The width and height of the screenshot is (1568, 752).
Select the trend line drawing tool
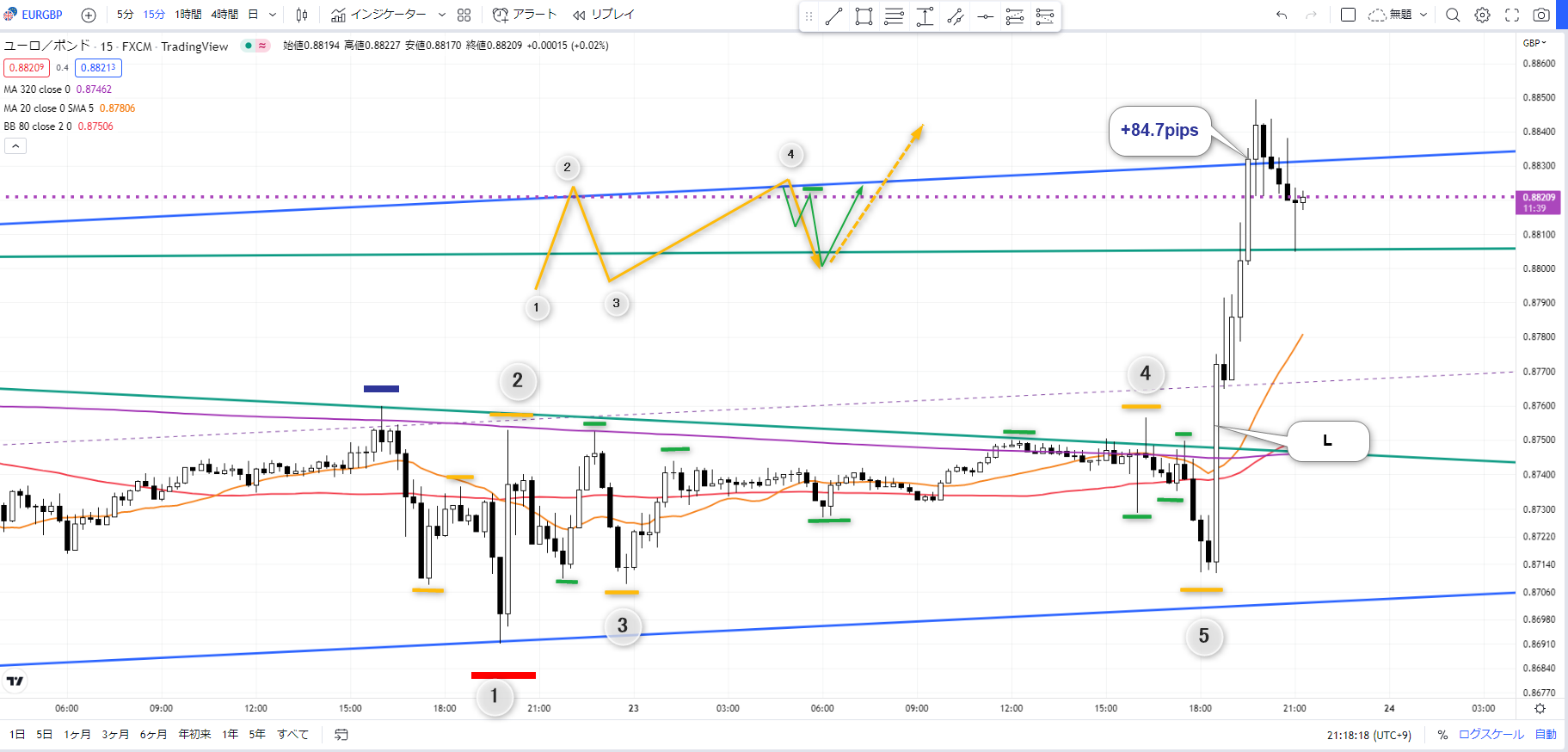[x=833, y=16]
